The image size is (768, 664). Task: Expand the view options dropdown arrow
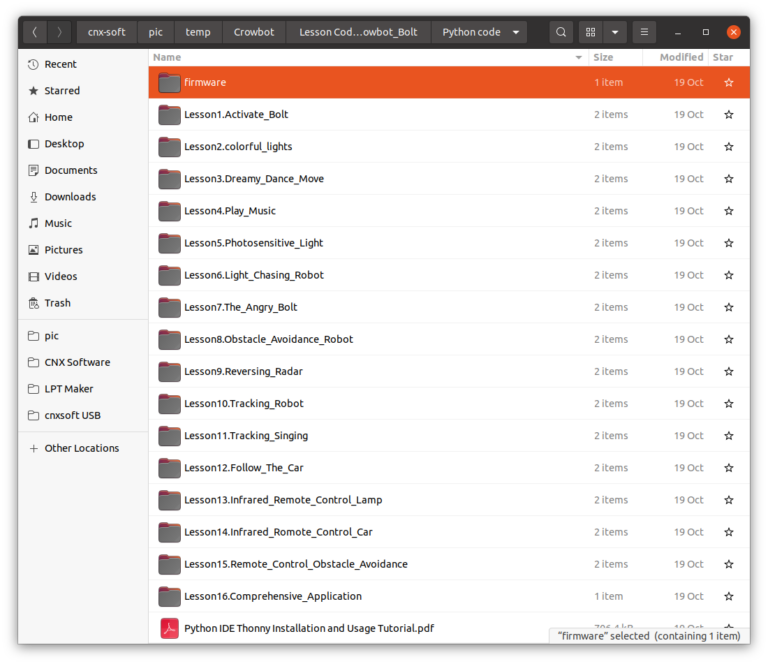pyautogui.click(x=614, y=32)
